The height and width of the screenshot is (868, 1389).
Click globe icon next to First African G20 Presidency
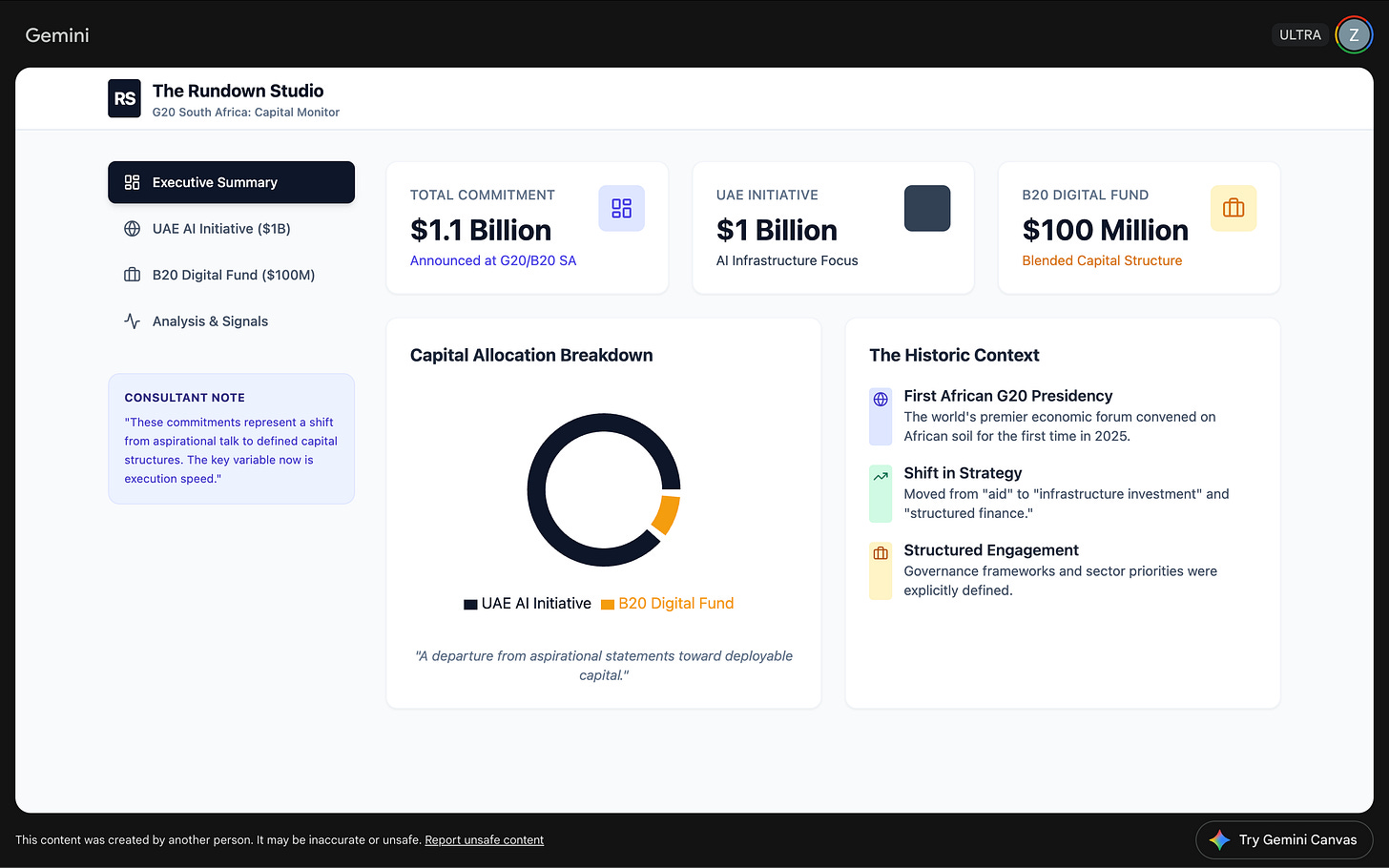tap(881, 400)
